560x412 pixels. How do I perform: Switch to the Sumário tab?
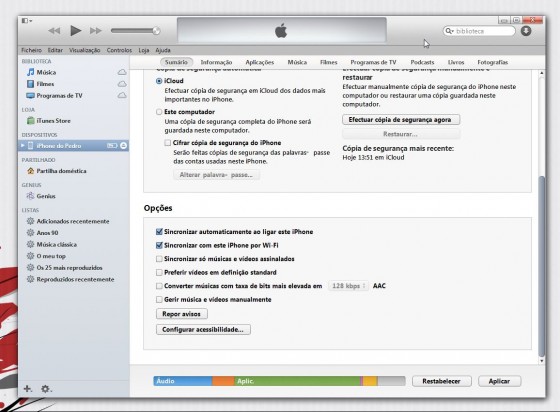tap(176, 62)
